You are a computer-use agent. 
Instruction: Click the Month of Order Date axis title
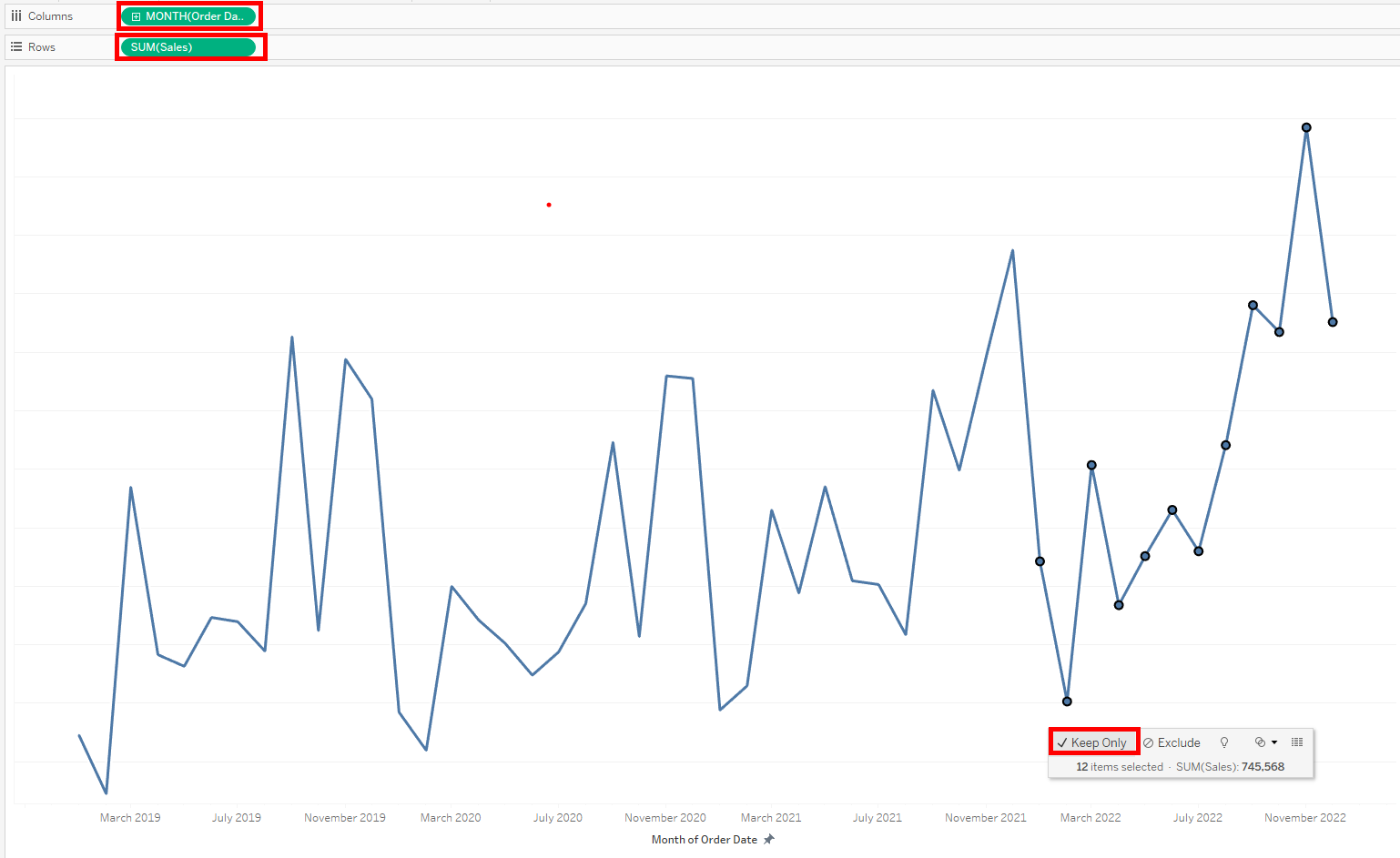pos(705,839)
